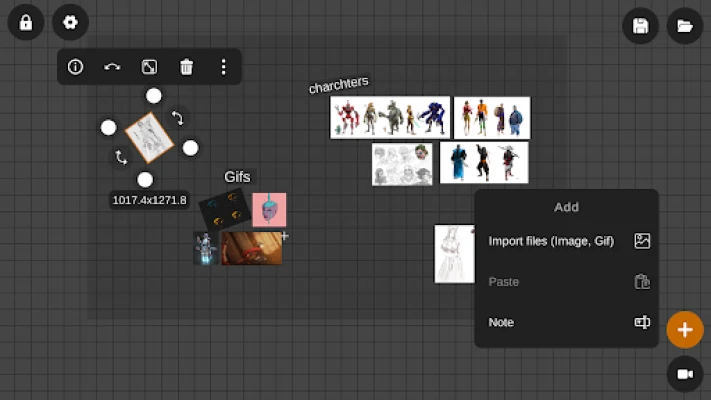
Task: Click the upper-right rotate handle on selected image
Action: pos(178,118)
